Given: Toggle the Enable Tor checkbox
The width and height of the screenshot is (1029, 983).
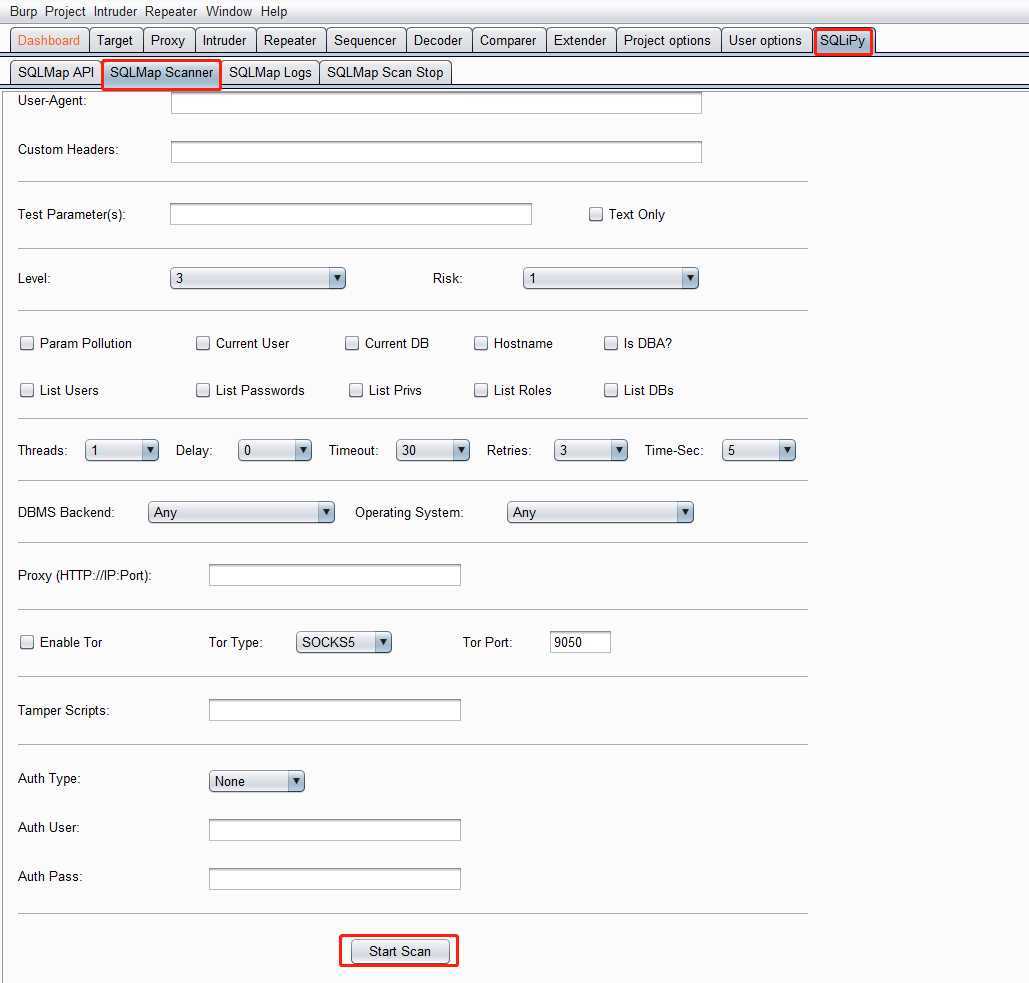Looking at the screenshot, I should tap(27, 642).
